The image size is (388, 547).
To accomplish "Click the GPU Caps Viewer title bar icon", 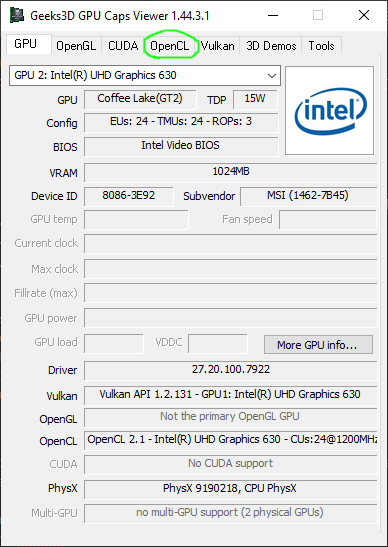I will coord(17,16).
